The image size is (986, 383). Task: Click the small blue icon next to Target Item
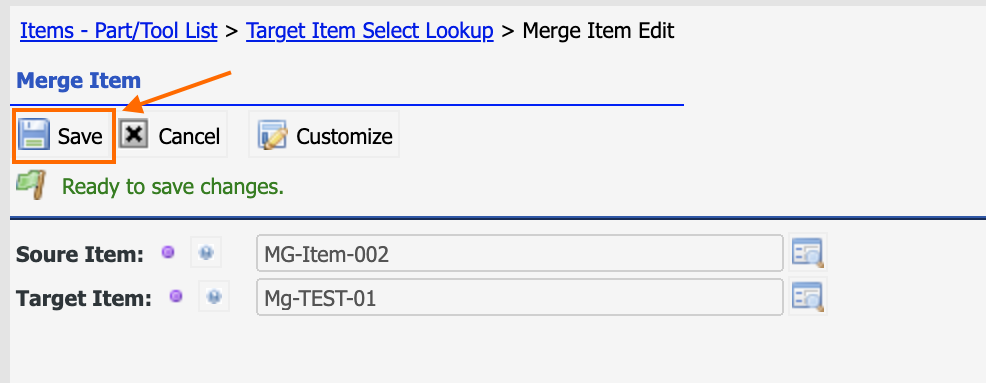click(x=214, y=296)
